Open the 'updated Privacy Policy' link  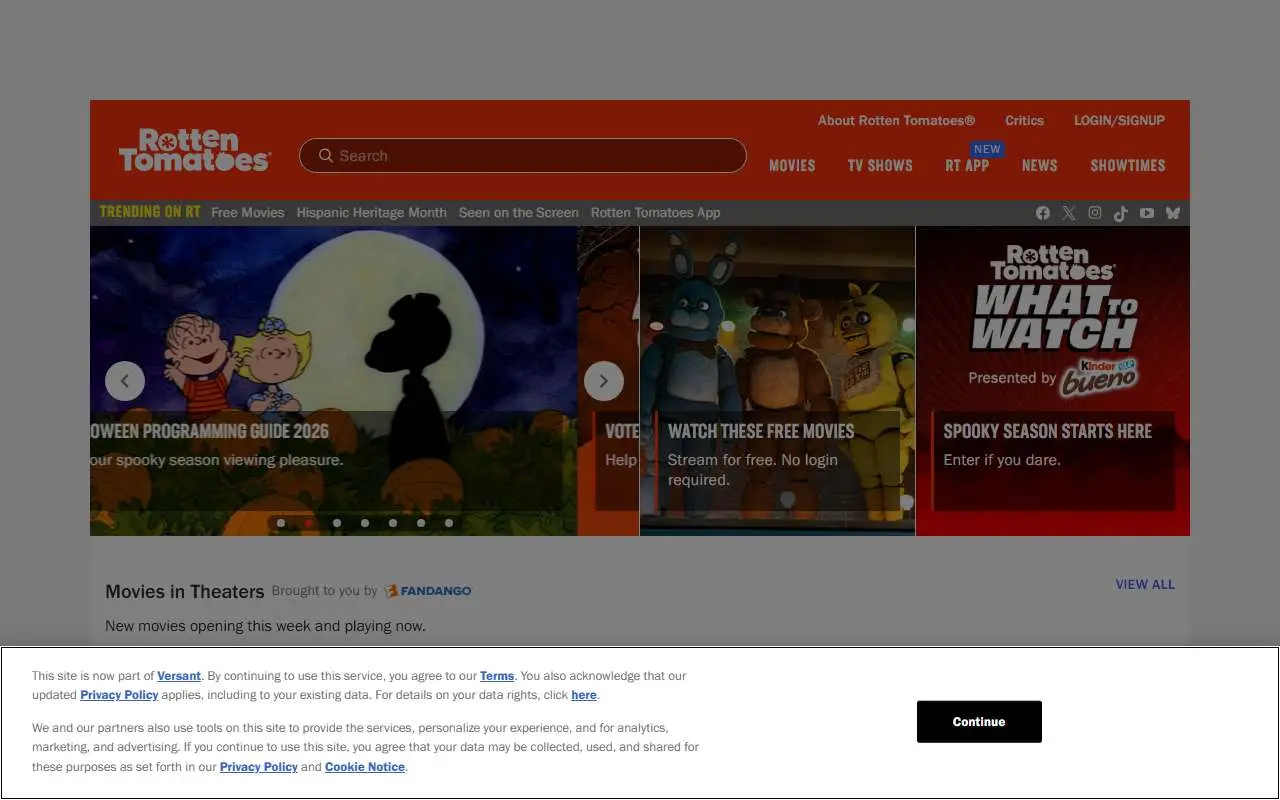pyautogui.click(x=119, y=695)
